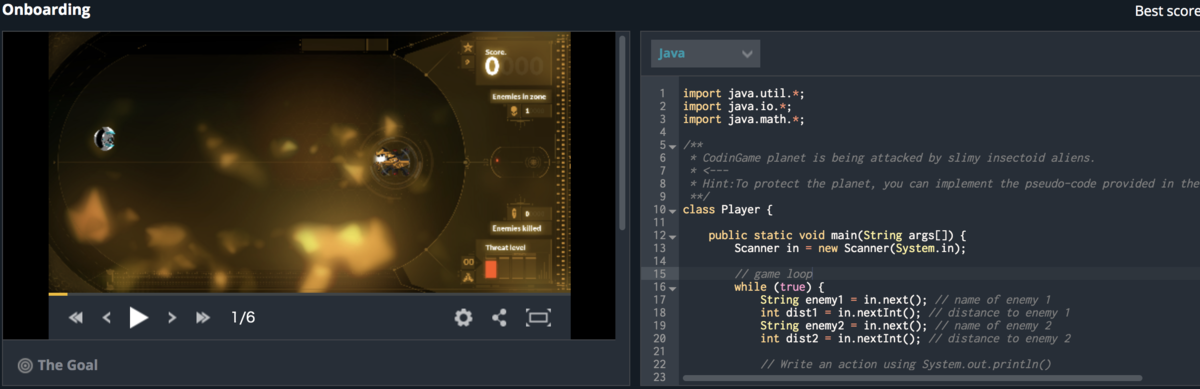Click line number 13 in the gutter
This screenshot has height=389, width=1200.
point(660,248)
